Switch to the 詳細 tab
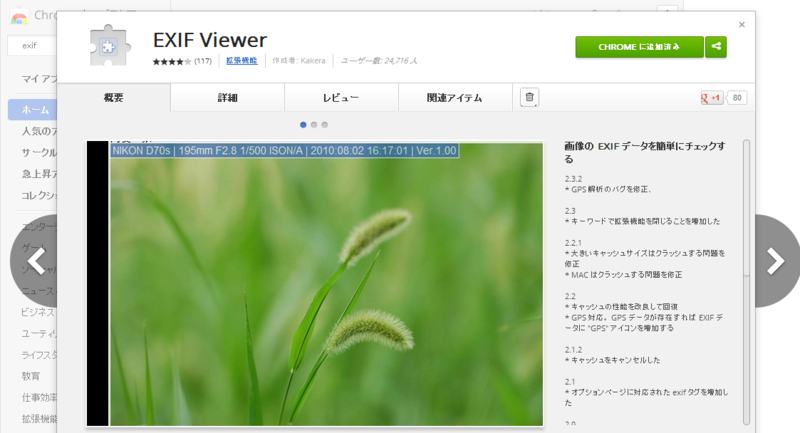Viewport: 800px width, 433px height. [x=228, y=97]
